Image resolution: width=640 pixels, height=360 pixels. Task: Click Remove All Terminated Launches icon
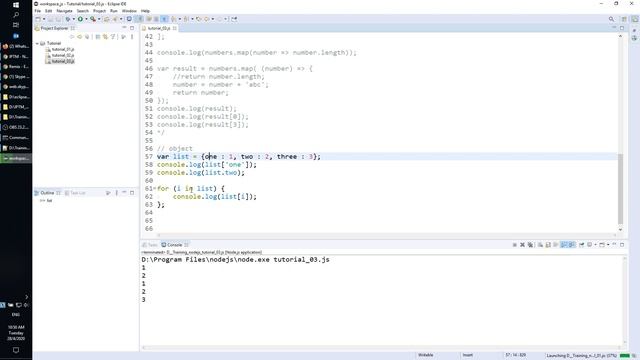(530, 245)
